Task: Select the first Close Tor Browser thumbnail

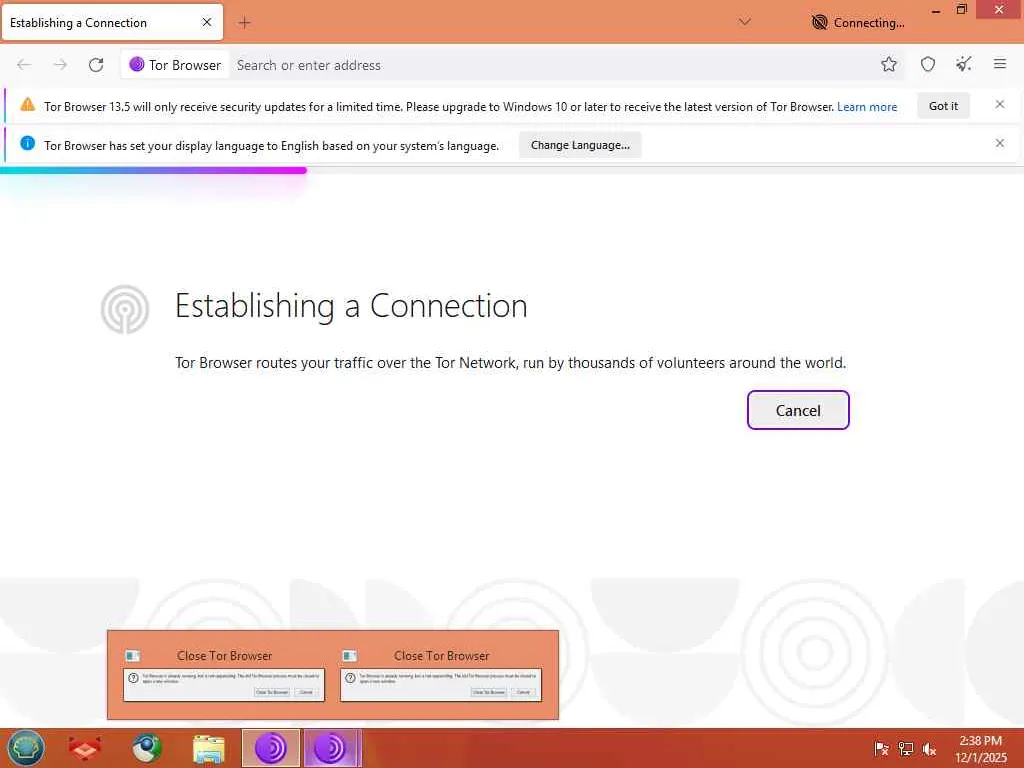Action: [224, 676]
